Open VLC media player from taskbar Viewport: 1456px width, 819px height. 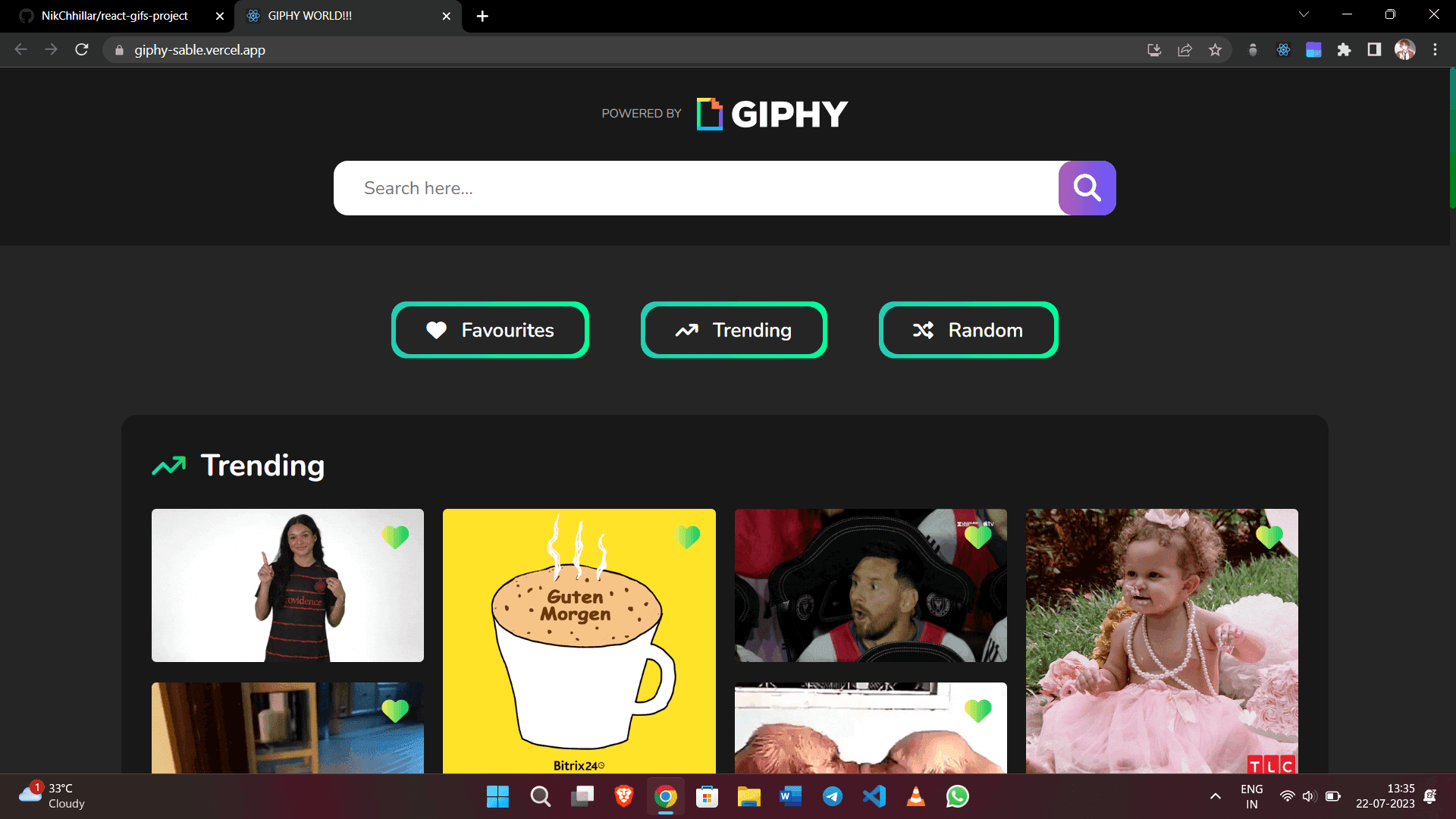916,796
